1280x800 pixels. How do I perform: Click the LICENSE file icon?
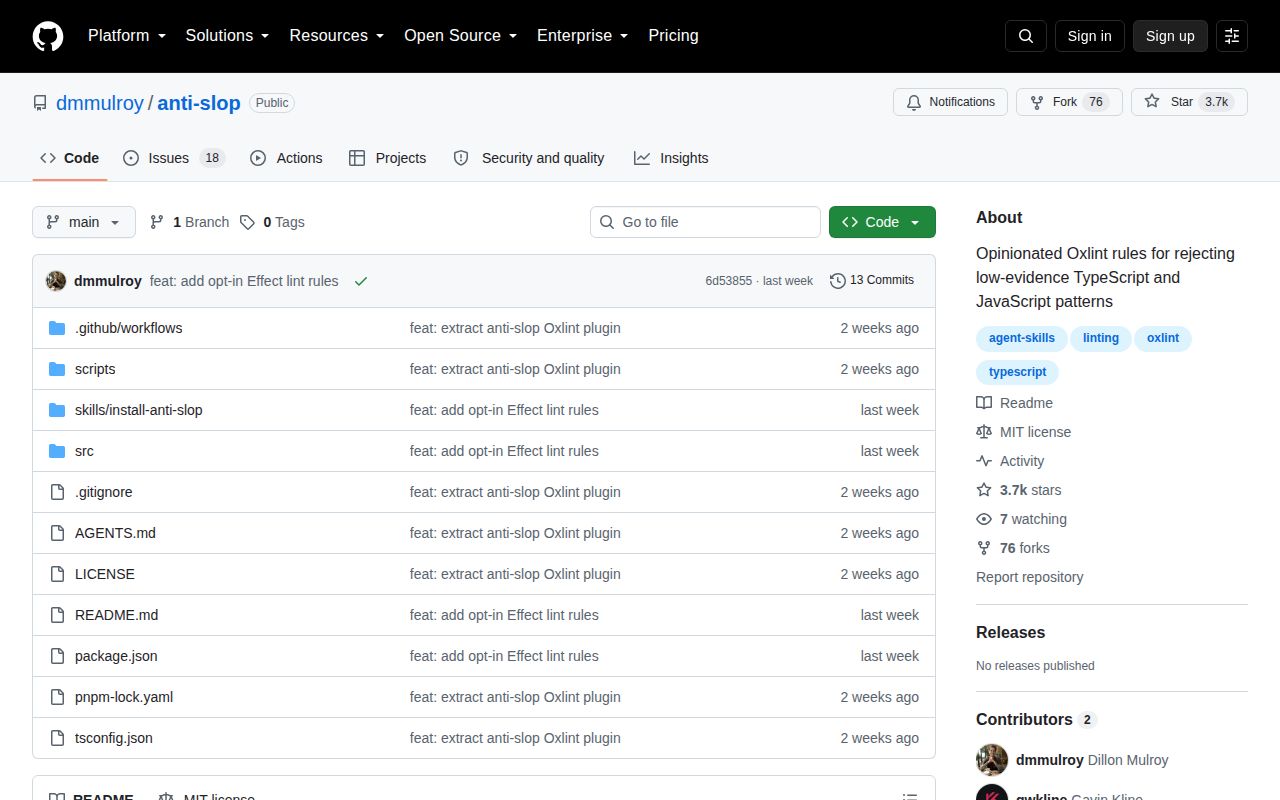click(x=57, y=574)
